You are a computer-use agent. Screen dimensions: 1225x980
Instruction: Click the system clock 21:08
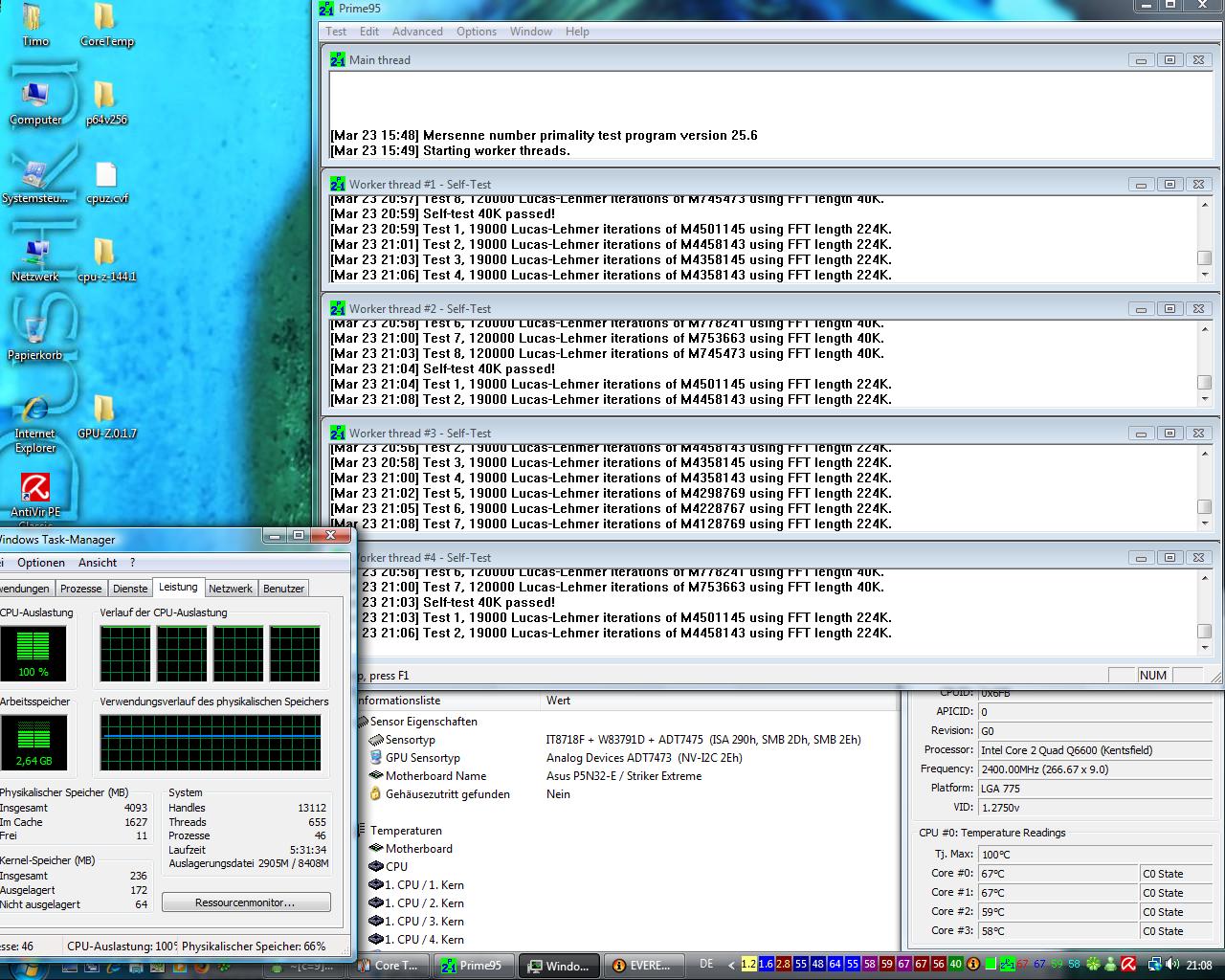click(1199, 965)
